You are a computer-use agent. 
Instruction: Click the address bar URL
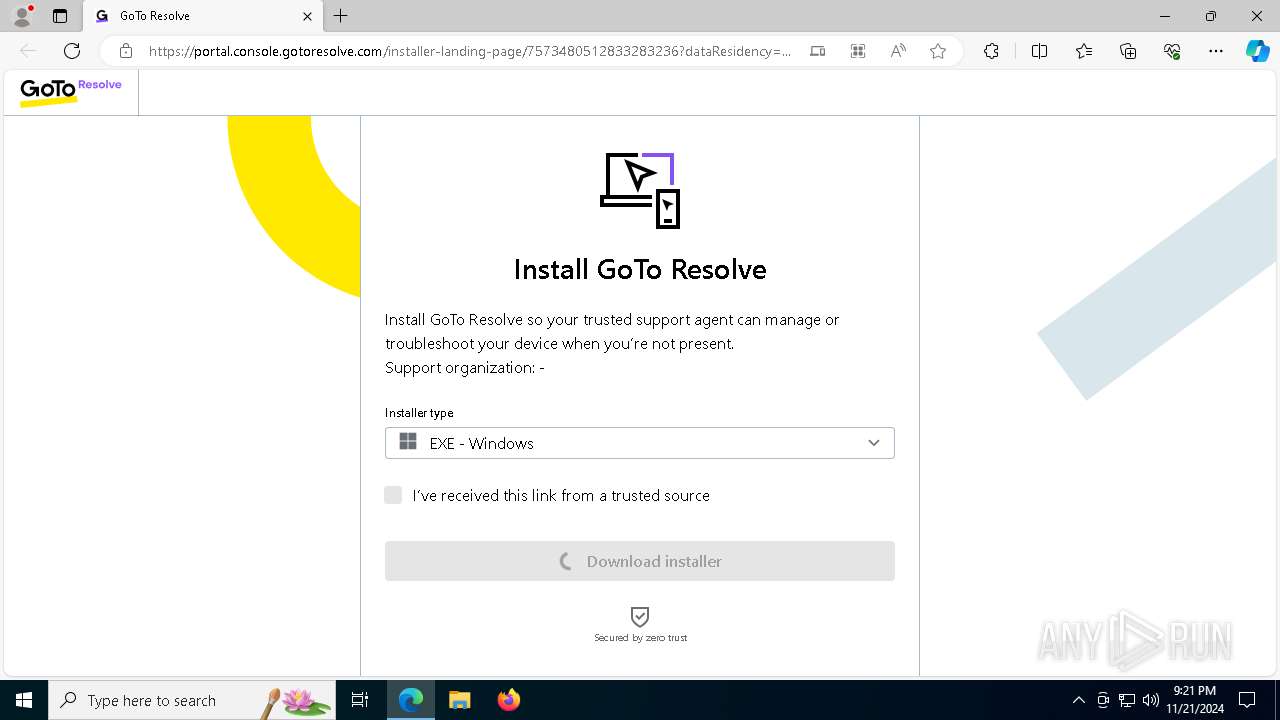[x=470, y=51]
